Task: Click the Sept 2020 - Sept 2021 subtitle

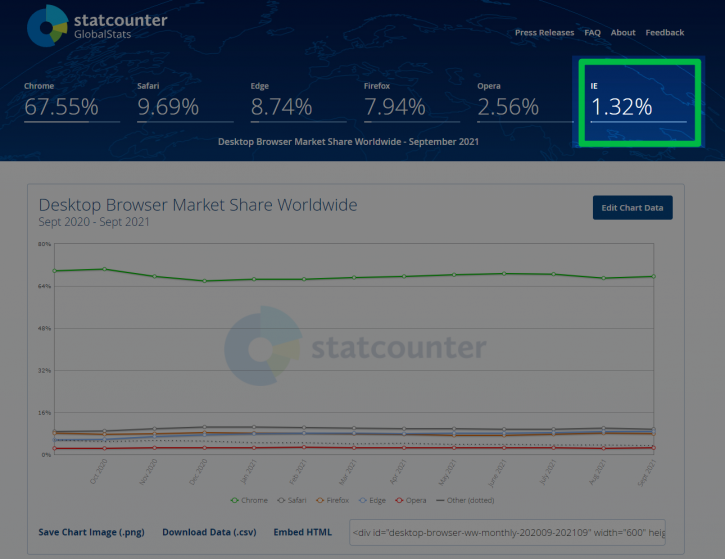Action: [x=94, y=222]
